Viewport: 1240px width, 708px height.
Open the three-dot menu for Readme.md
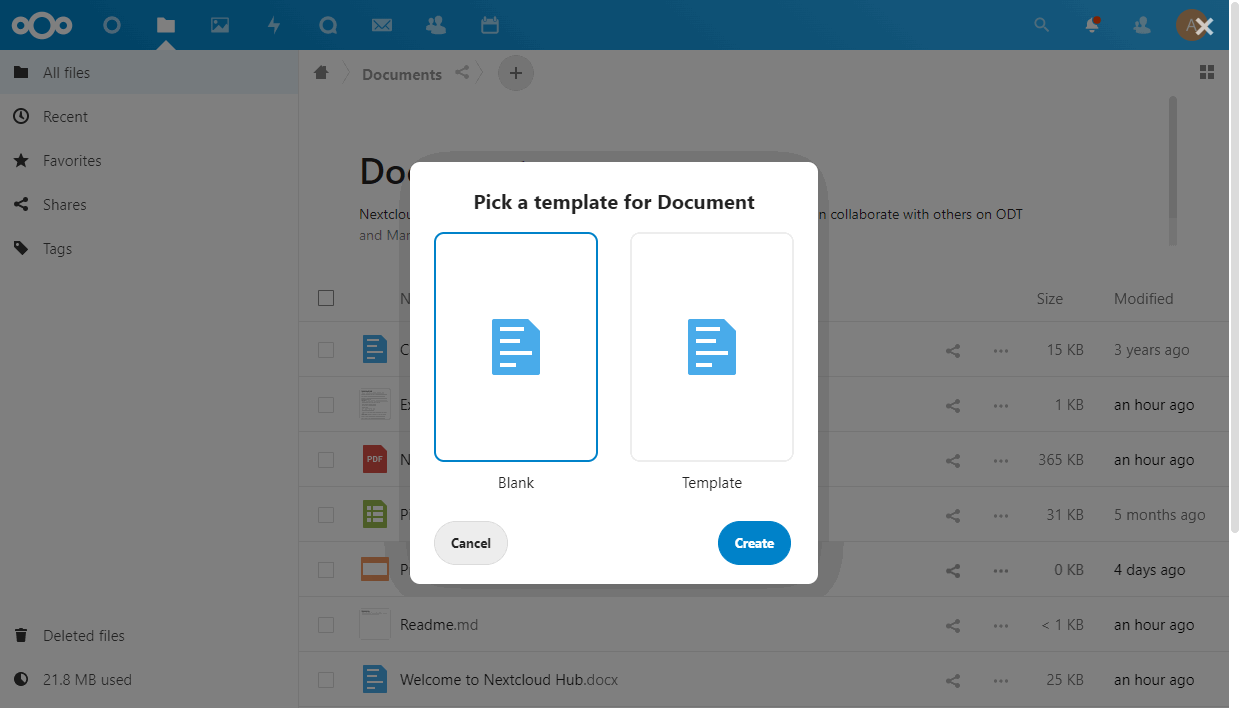[x=1000, y=625]
